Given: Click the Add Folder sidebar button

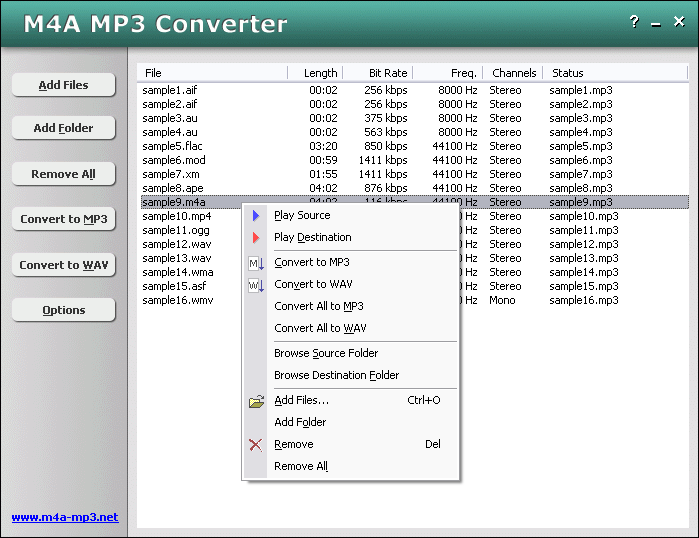Looking at the screenshot, I should 64,128.
